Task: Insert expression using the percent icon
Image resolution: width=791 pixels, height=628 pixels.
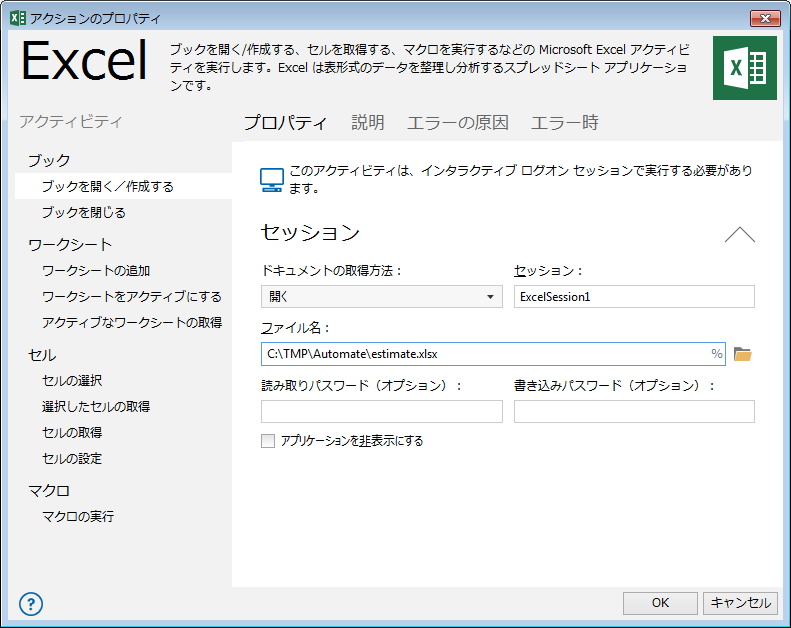Action: coord(716,354)
